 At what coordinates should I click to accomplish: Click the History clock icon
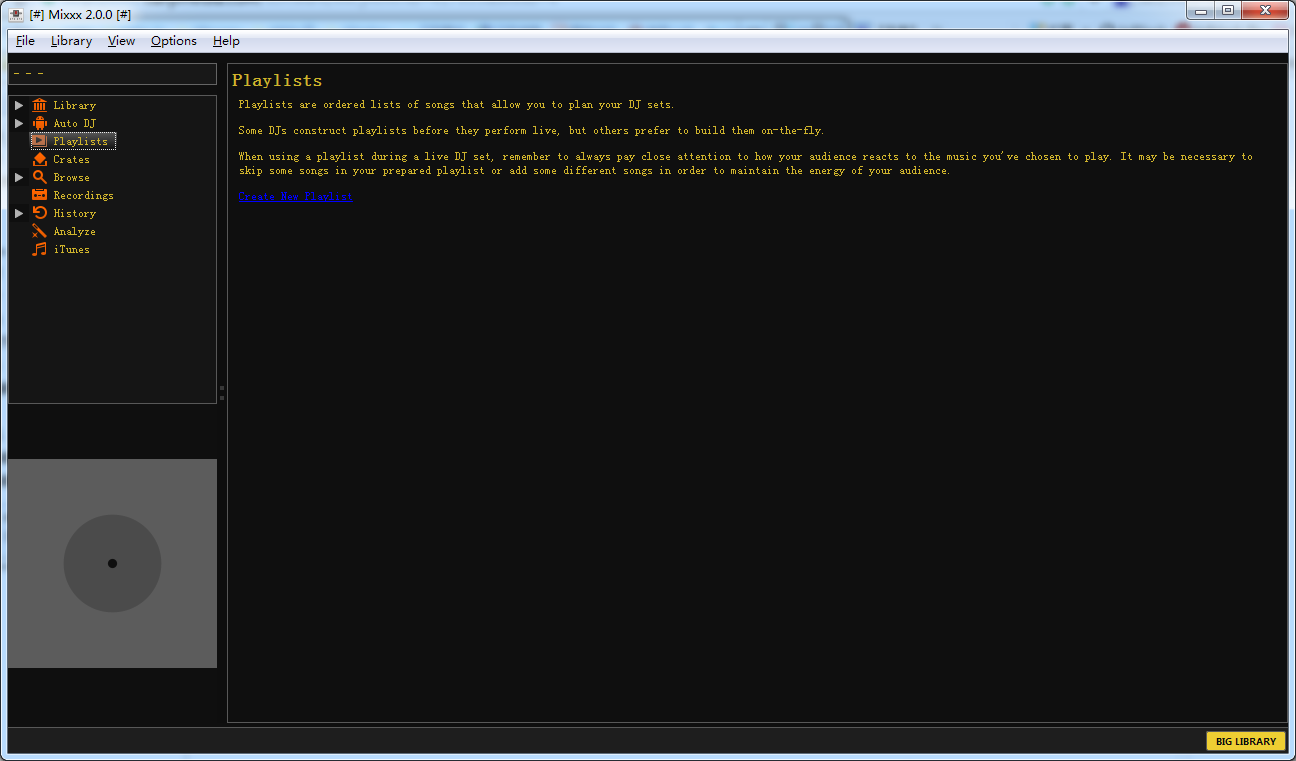click(x=39, y=213)
